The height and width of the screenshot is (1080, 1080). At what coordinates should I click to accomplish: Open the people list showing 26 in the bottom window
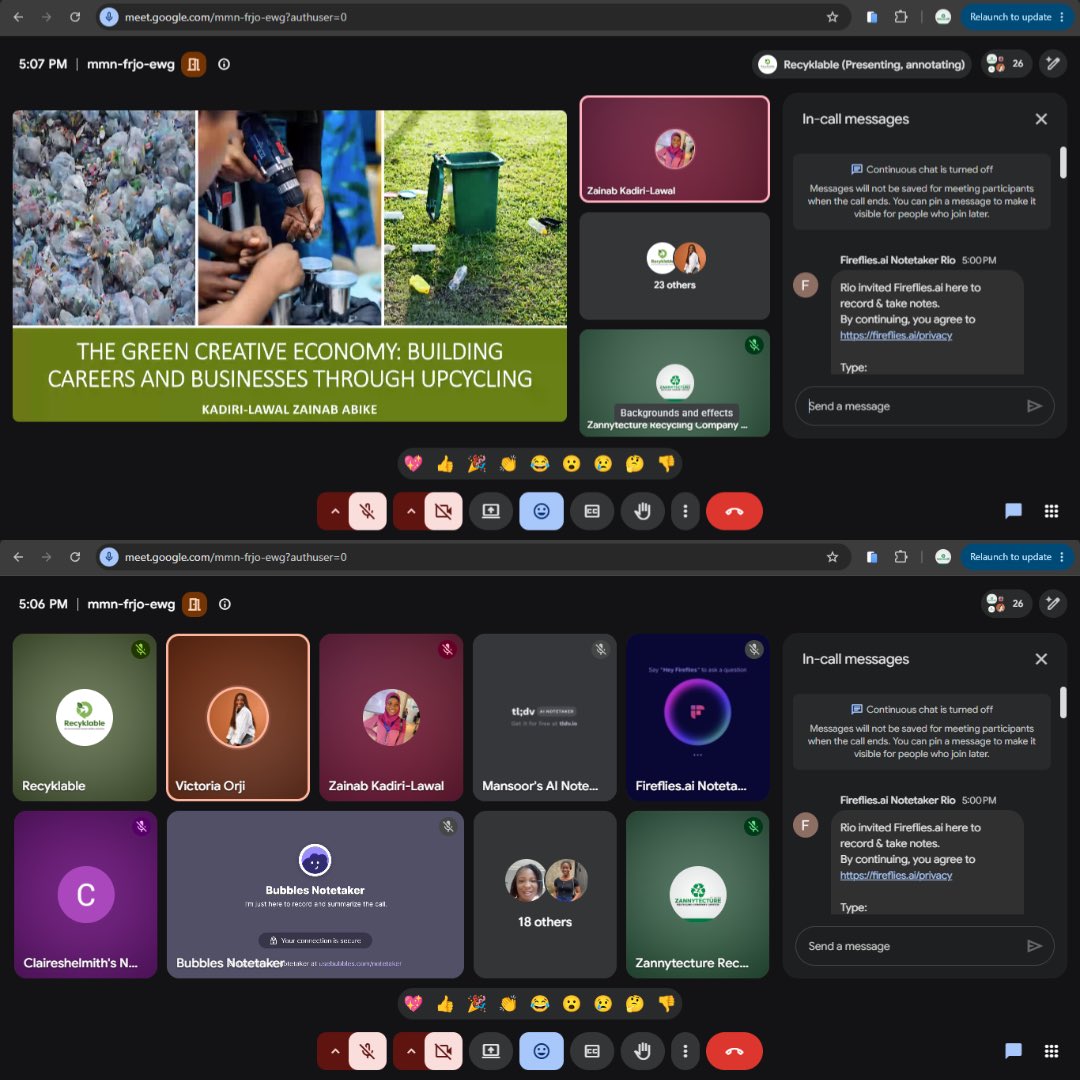1006,604
